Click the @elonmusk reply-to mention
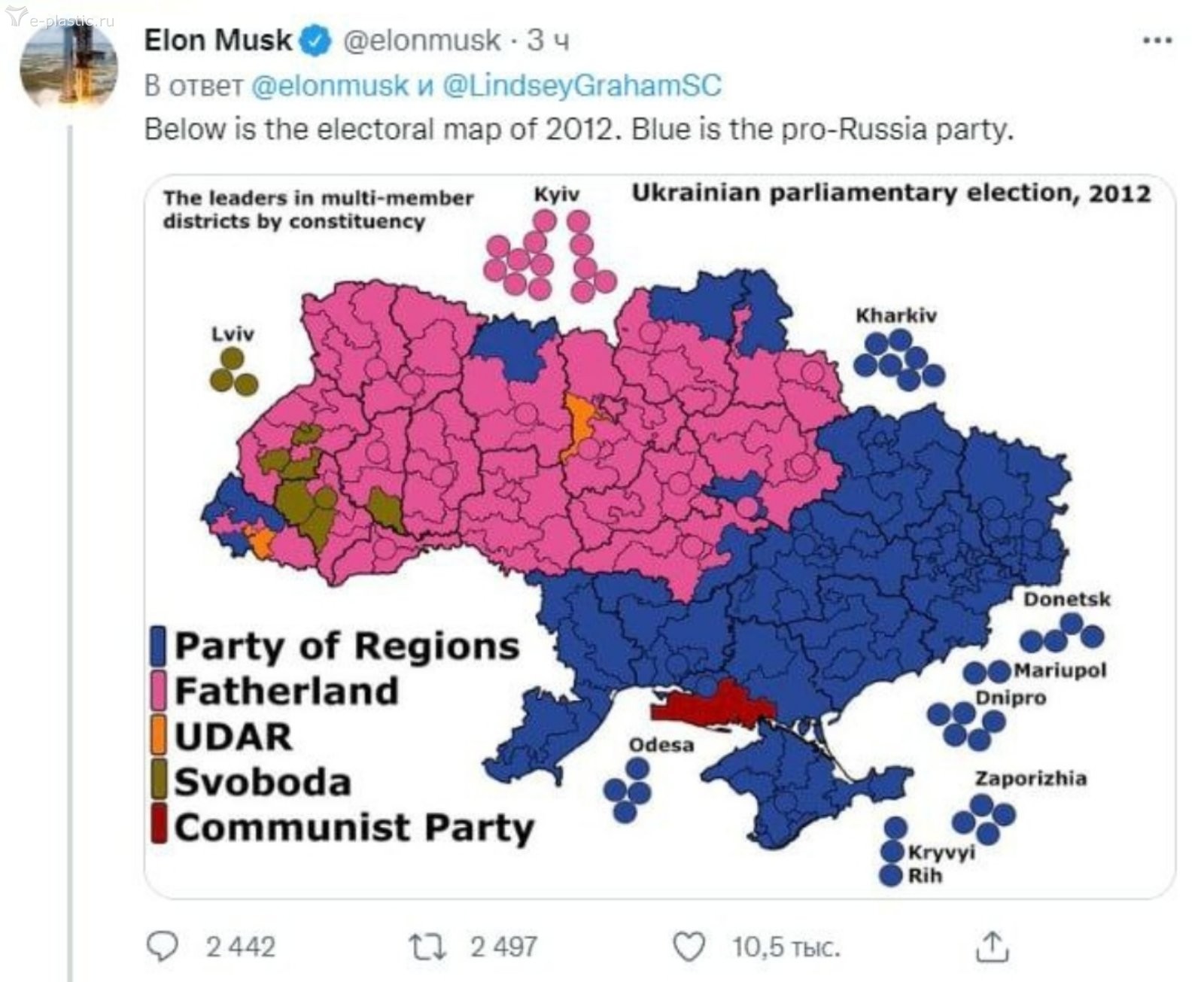Screen dimensions: 1204x982 pyautogui.click(x=329, y=85)
